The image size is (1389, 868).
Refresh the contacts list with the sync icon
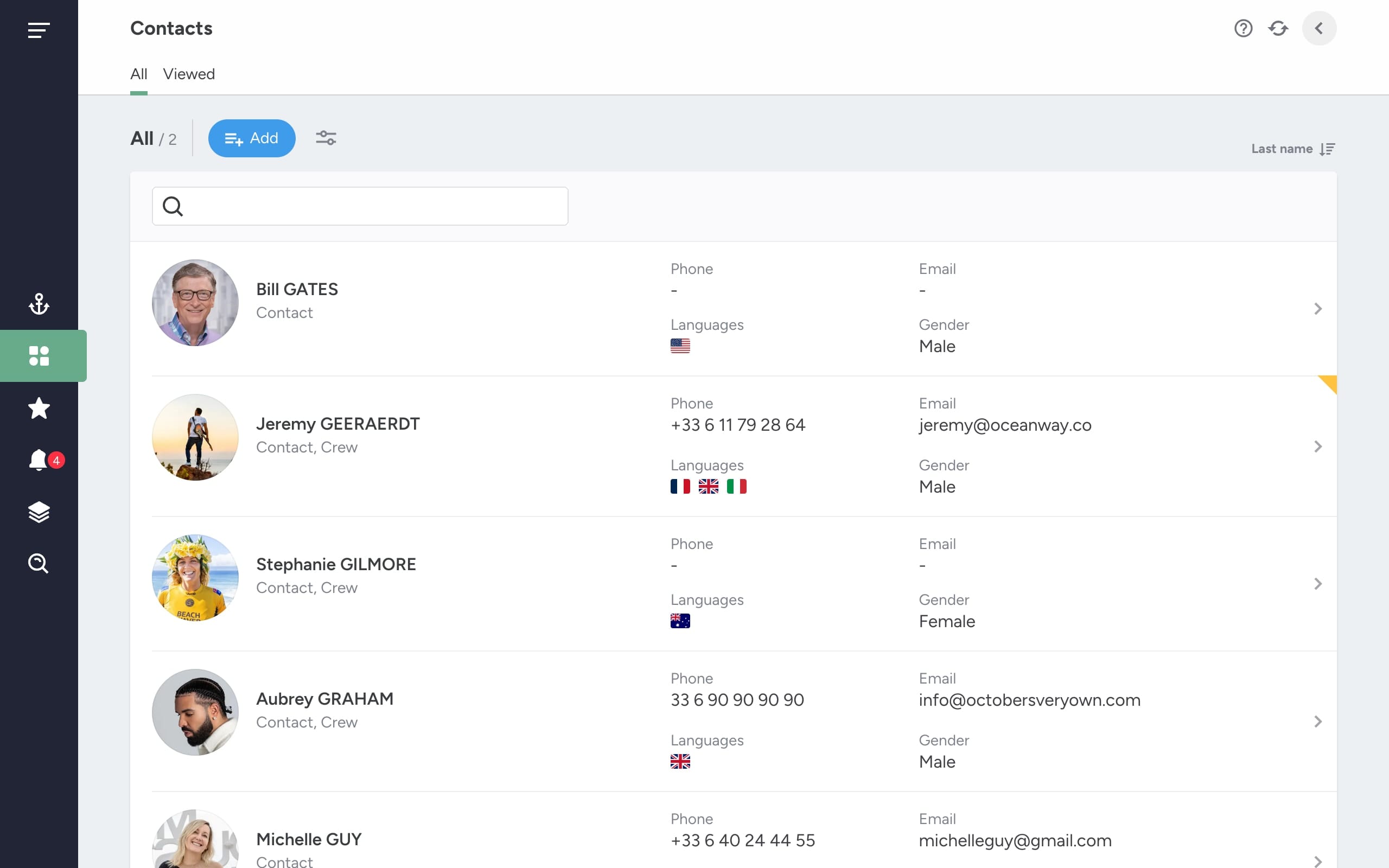pos(1278,28)
